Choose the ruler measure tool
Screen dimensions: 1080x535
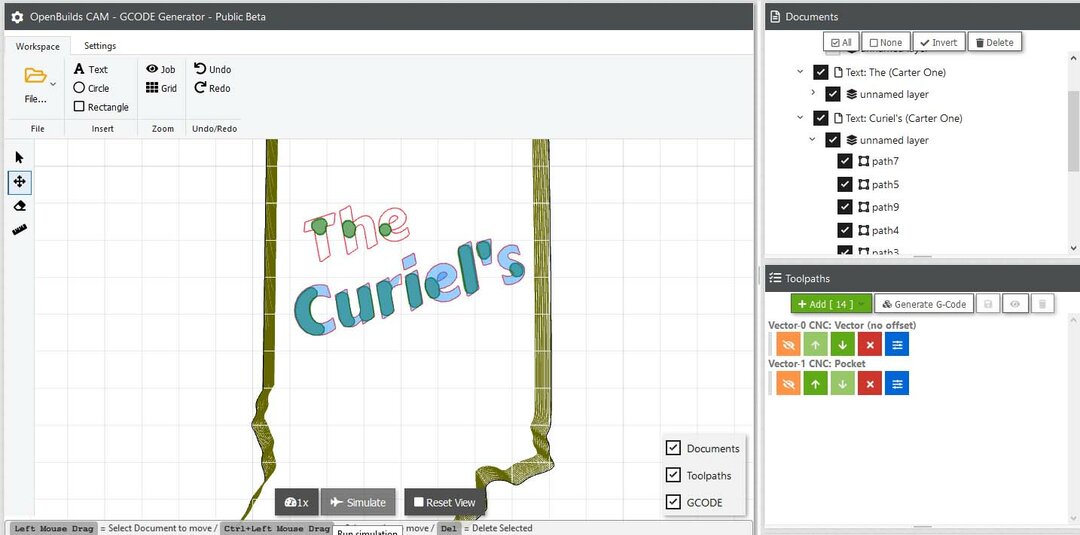pyautogui.click(x=19, y=230)
